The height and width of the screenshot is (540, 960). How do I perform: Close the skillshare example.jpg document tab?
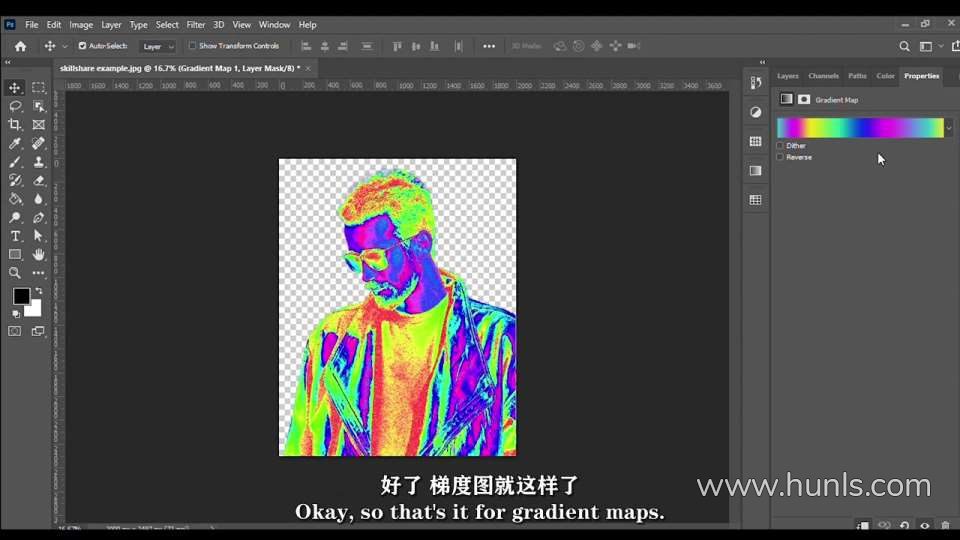(308, 69)
